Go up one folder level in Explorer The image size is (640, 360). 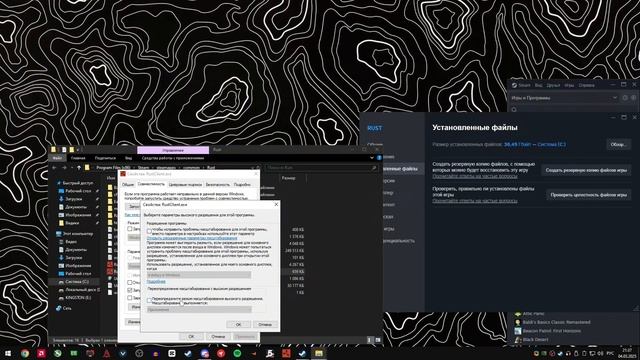pyautogui.click(x=79, y=168)
